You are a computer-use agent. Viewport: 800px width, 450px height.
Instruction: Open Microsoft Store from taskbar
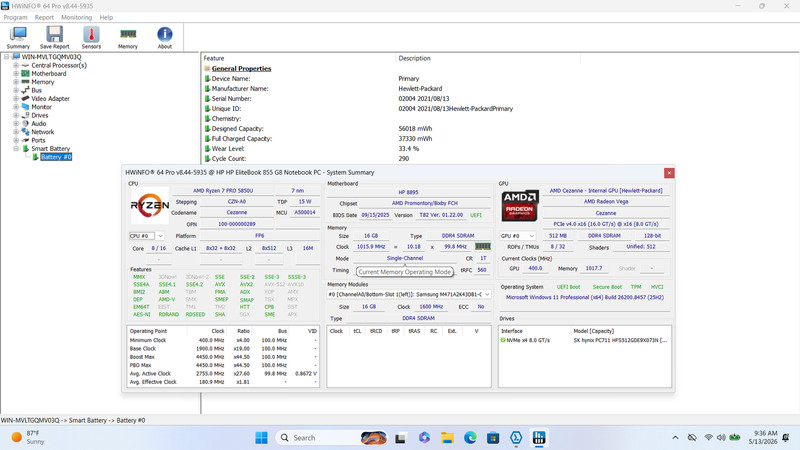(x=493, y=438)
